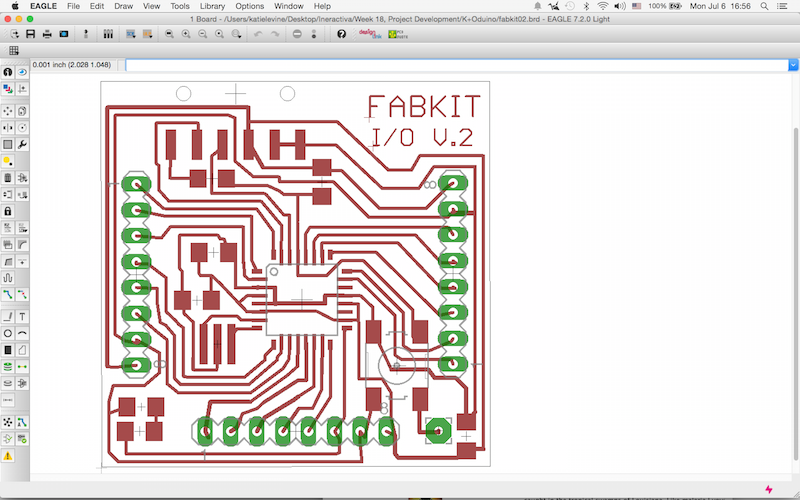Select the Hole tool
Screen dimensions: 800x500
tap(8, 383)
